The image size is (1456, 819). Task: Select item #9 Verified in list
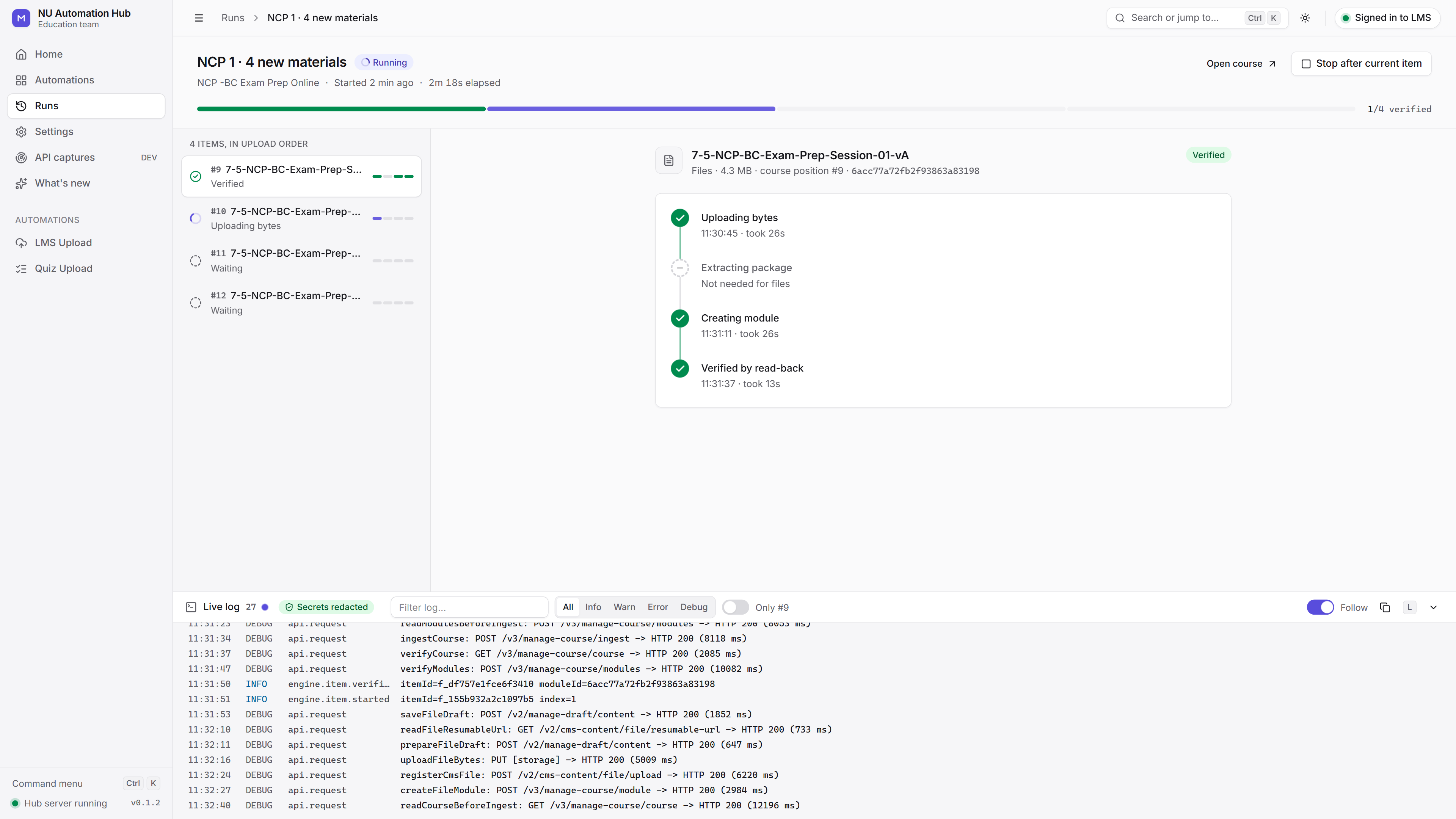(x=301, y=177)
